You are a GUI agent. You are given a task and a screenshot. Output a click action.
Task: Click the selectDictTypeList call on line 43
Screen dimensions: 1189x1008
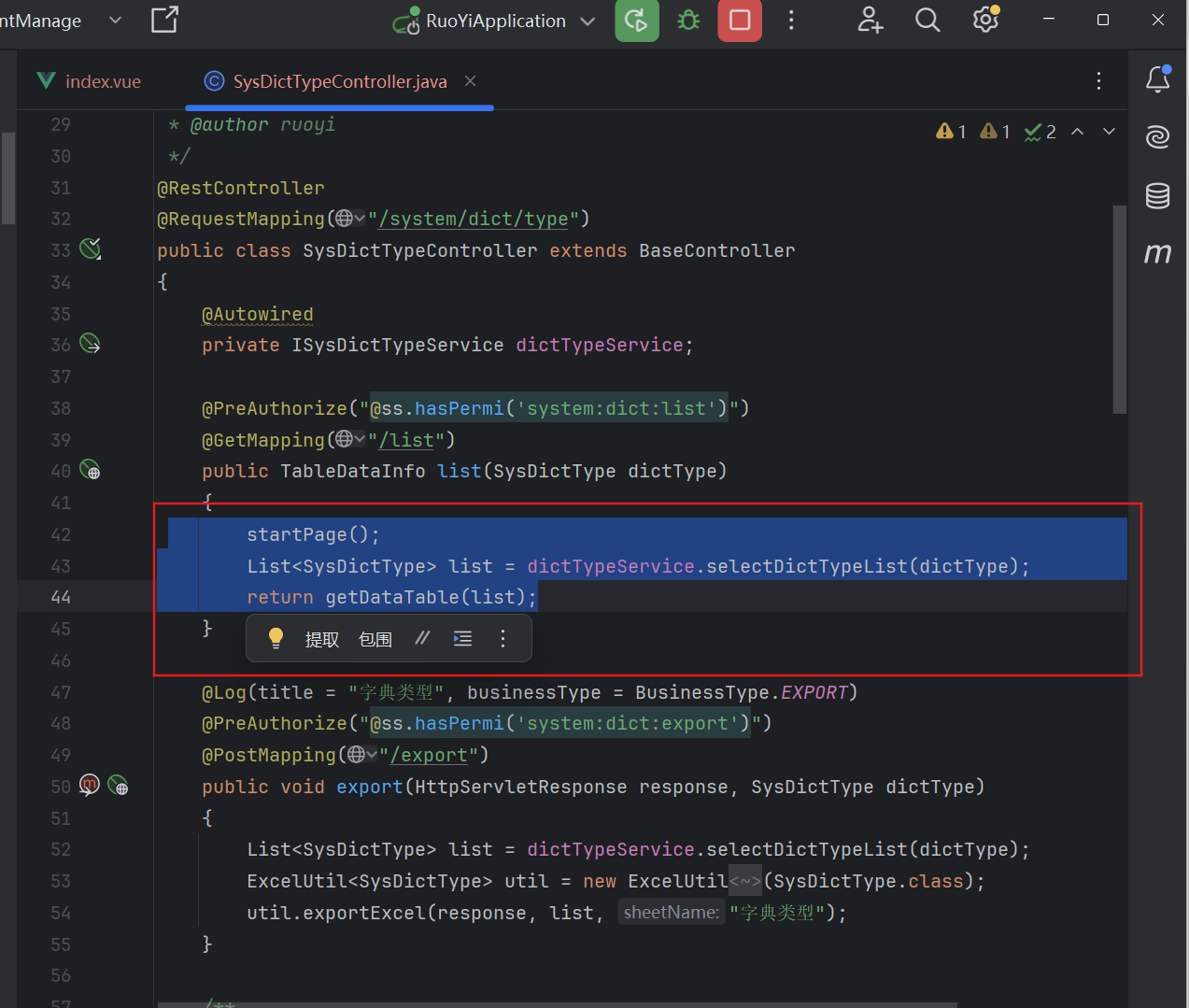pyautogui.click(x=807, y=566)
